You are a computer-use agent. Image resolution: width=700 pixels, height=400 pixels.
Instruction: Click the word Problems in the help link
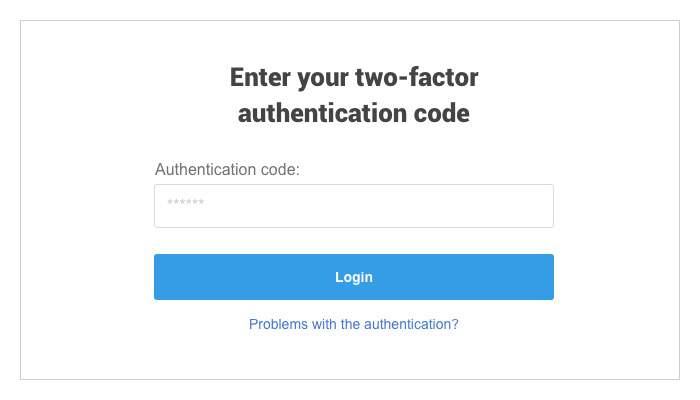click(x=278, y=324)
